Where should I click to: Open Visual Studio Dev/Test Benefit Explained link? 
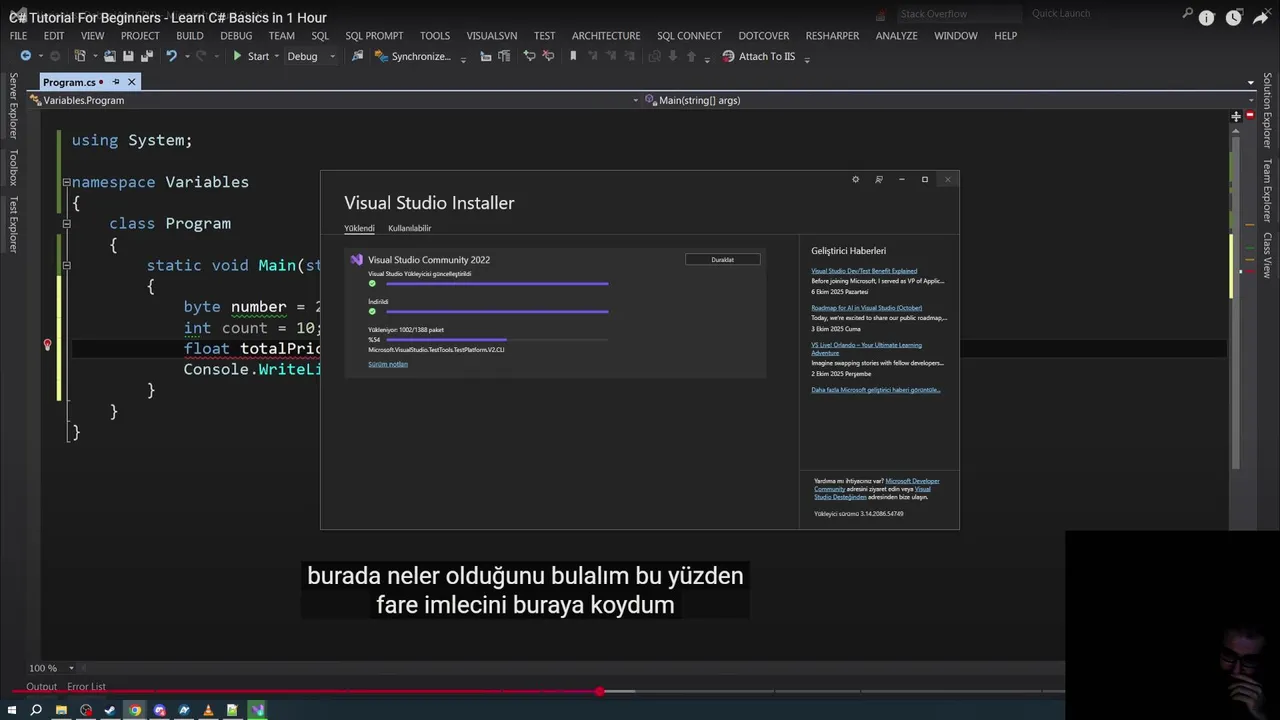(864, 271)
